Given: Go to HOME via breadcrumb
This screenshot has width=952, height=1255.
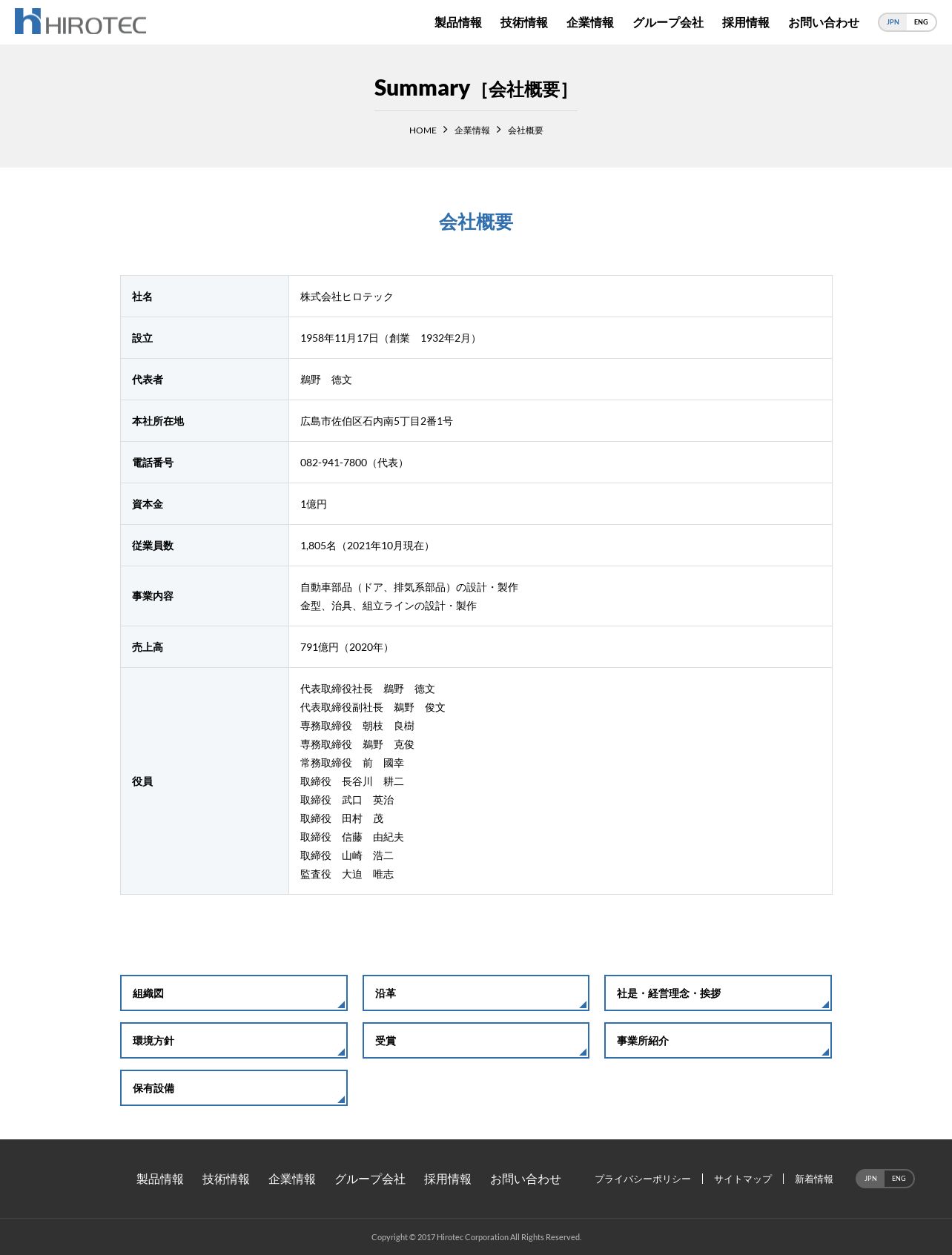Looking at the screenshot, I should point(423,130).
